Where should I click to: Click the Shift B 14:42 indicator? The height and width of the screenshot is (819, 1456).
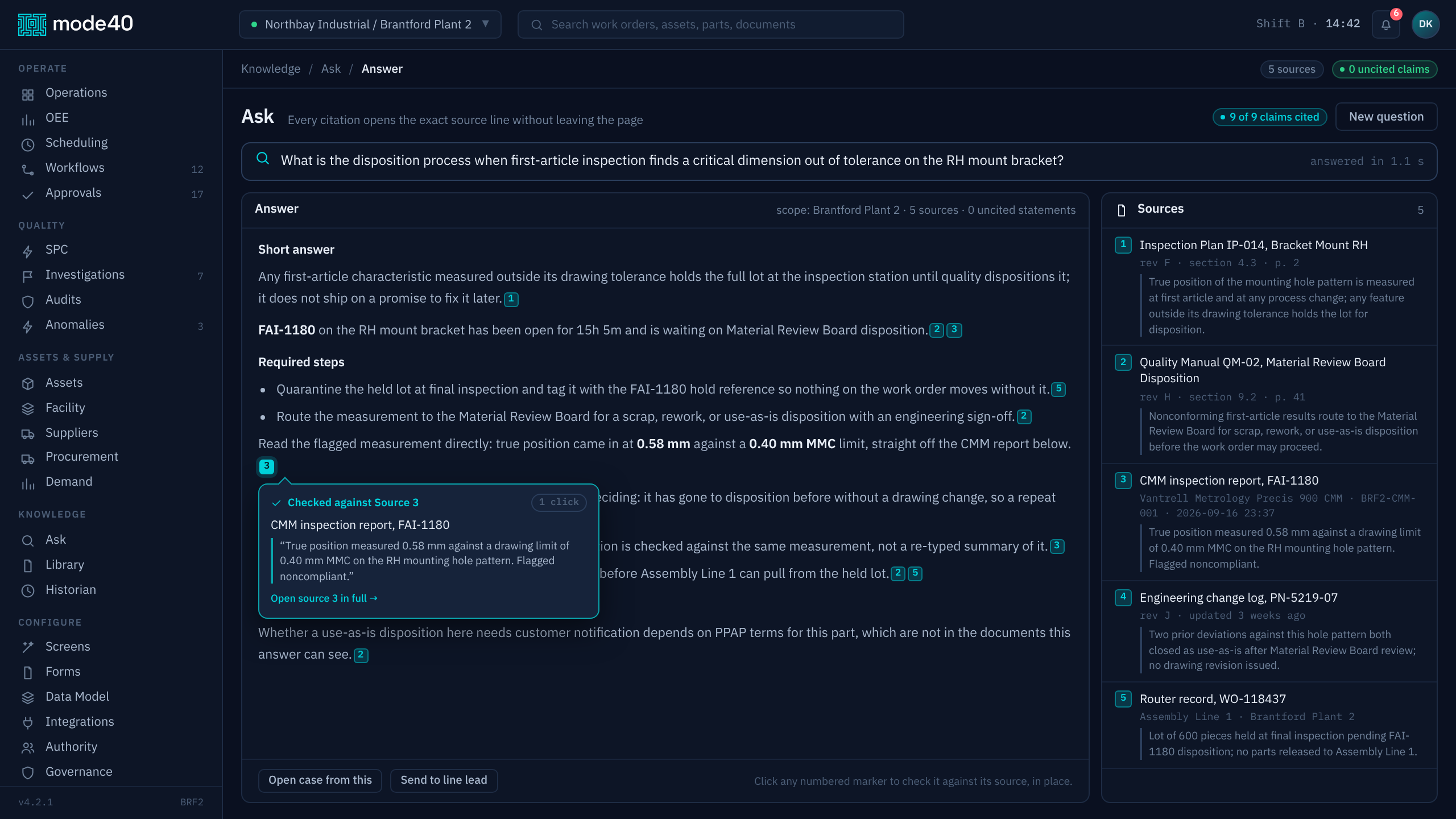(x=1308, y=24)
